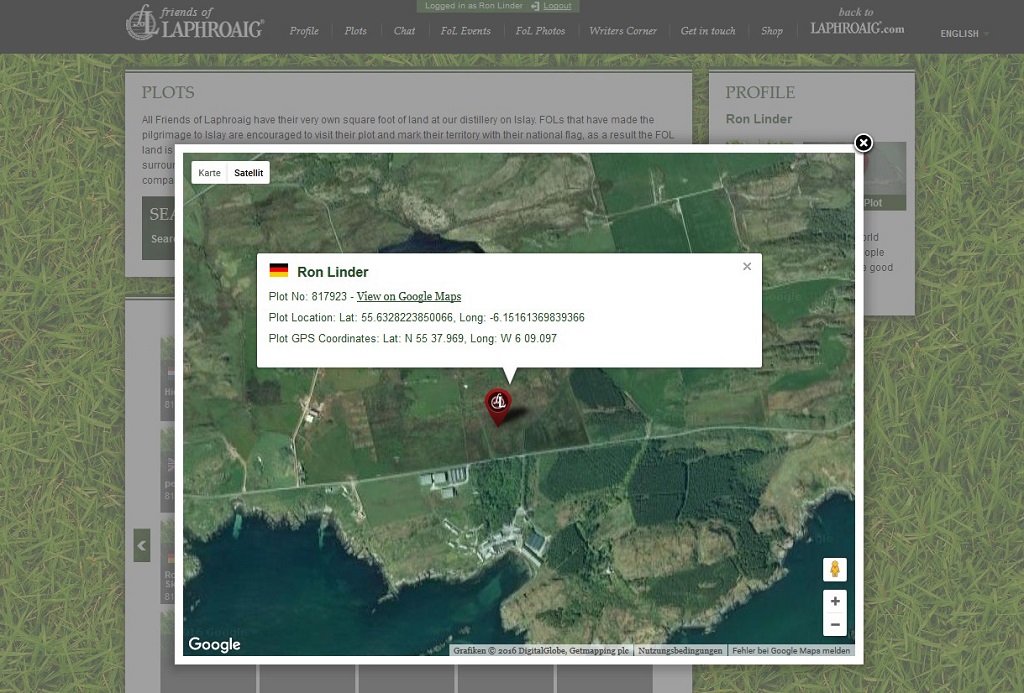Switch map to Satellit view

[x=248, y=173]
